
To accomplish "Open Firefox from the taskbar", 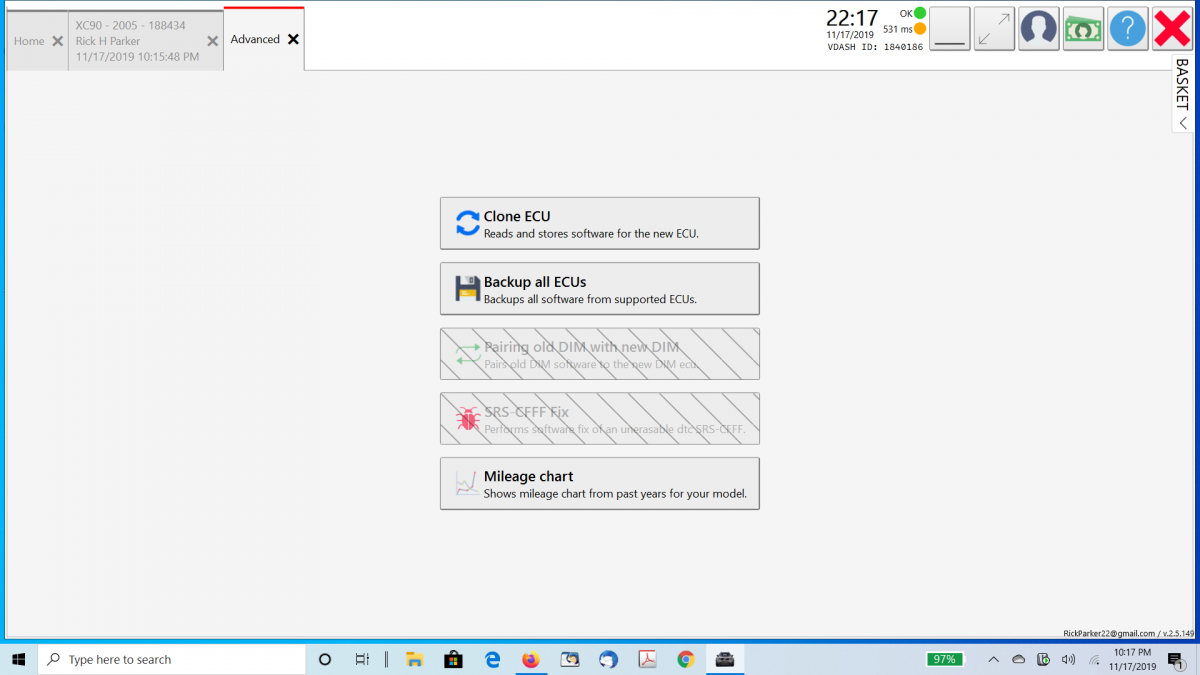I will (x=530, y=659).
